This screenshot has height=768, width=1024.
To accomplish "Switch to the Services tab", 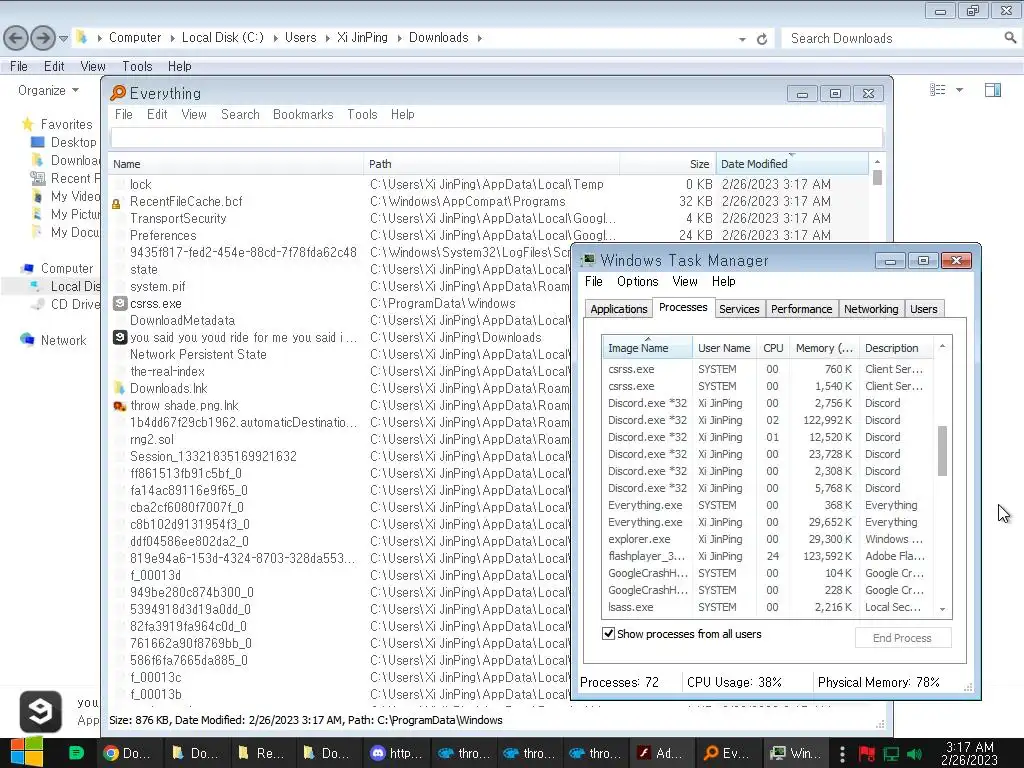I will (x=739, y=309).
